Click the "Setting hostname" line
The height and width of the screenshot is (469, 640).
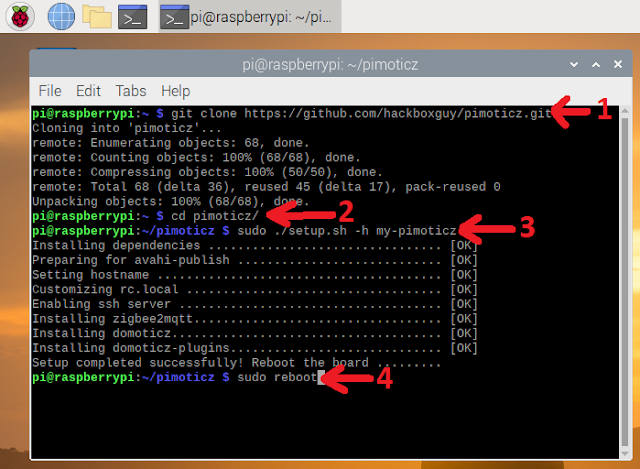(255, 275)
